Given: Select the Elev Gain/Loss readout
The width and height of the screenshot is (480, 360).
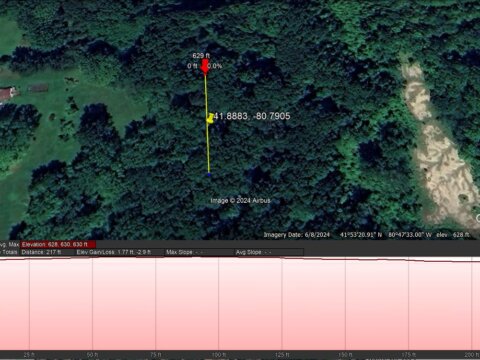Looking at the screenshot, I should tap(114, 252).
